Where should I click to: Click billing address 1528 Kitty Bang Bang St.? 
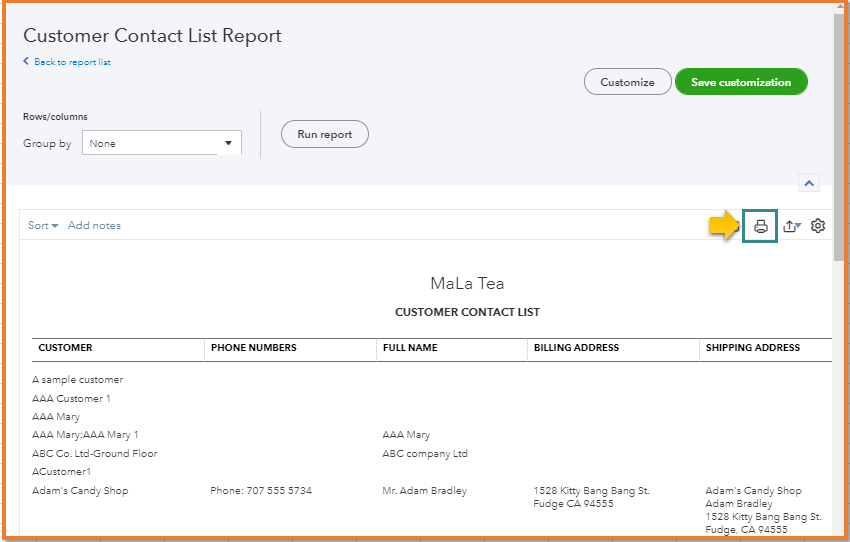coord(591,491)
